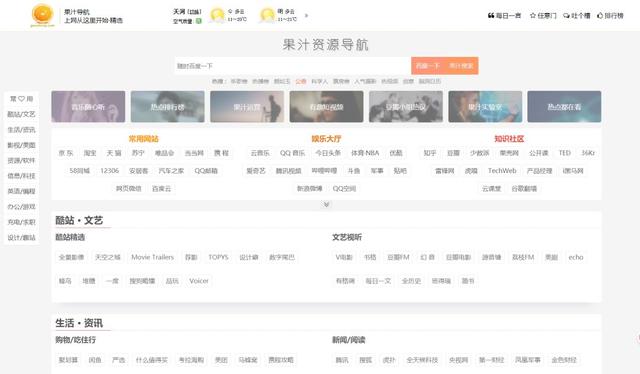Open the 体育·NBA link
This screenshot has height=374, width=640.
[365, 153]
